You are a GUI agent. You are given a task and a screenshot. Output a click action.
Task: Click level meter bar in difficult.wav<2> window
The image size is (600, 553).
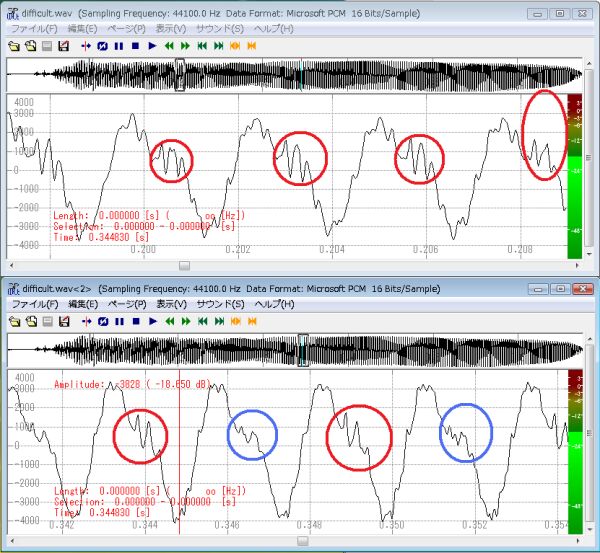[x=575, y=452]
